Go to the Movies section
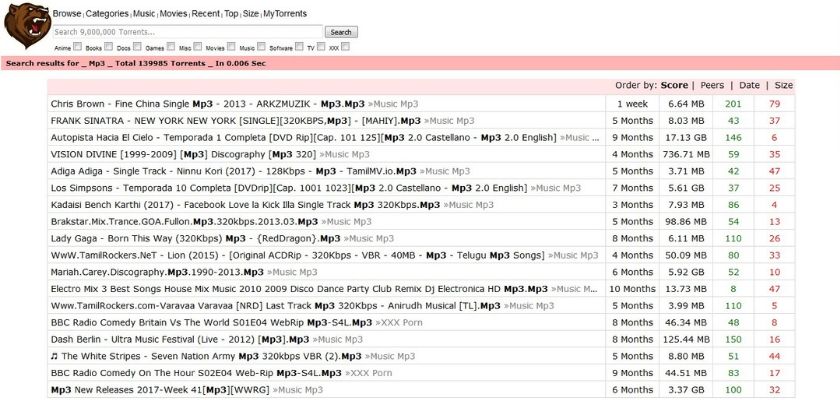This screenshot has width=840, height=400. click(x=174, y=14)
